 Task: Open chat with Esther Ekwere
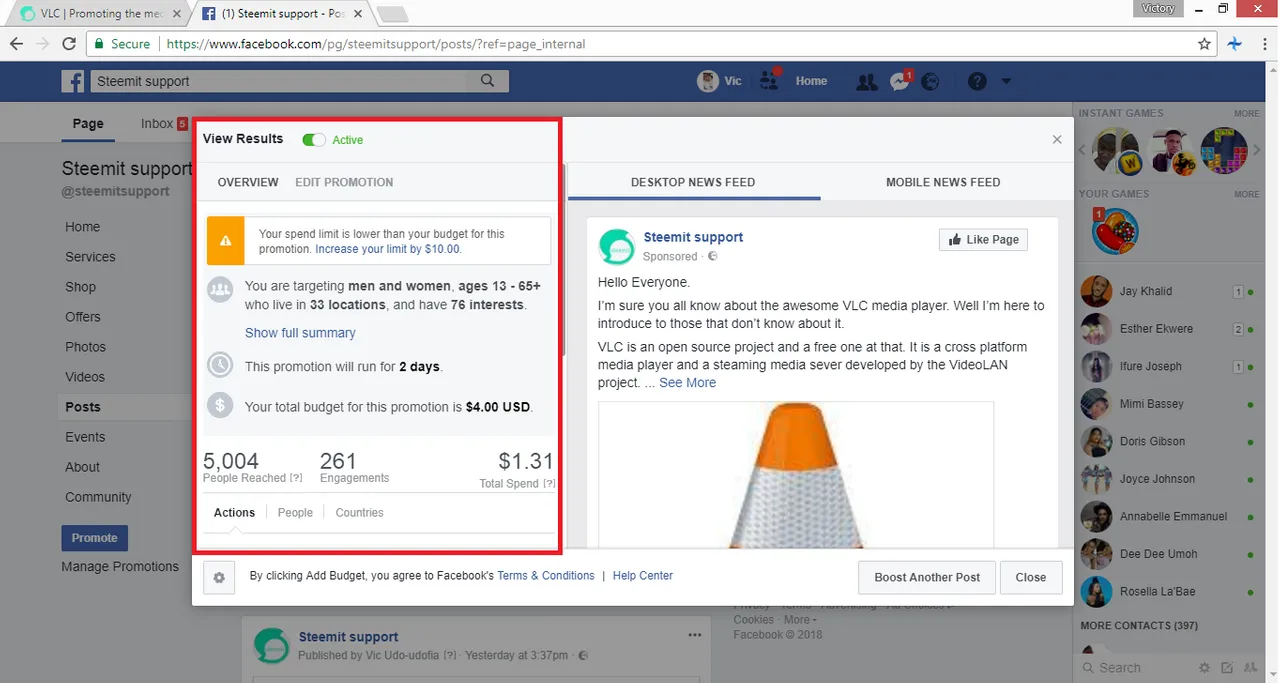[1166, 329]
